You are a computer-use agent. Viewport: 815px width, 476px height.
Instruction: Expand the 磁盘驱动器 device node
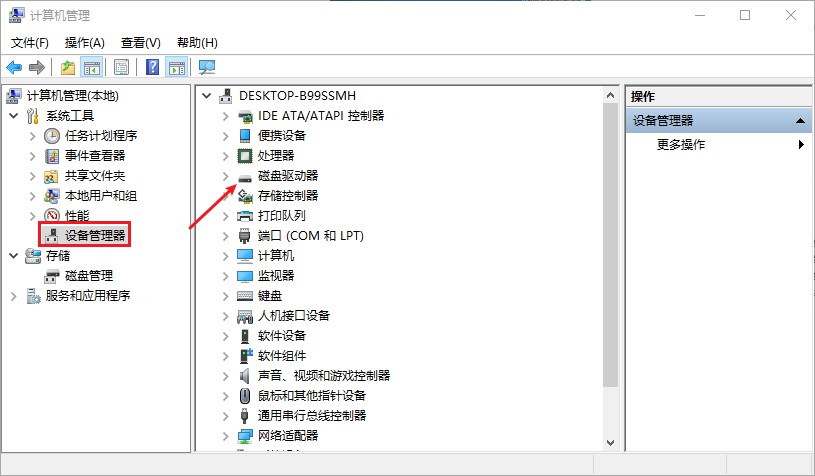[x=226, y=175]
